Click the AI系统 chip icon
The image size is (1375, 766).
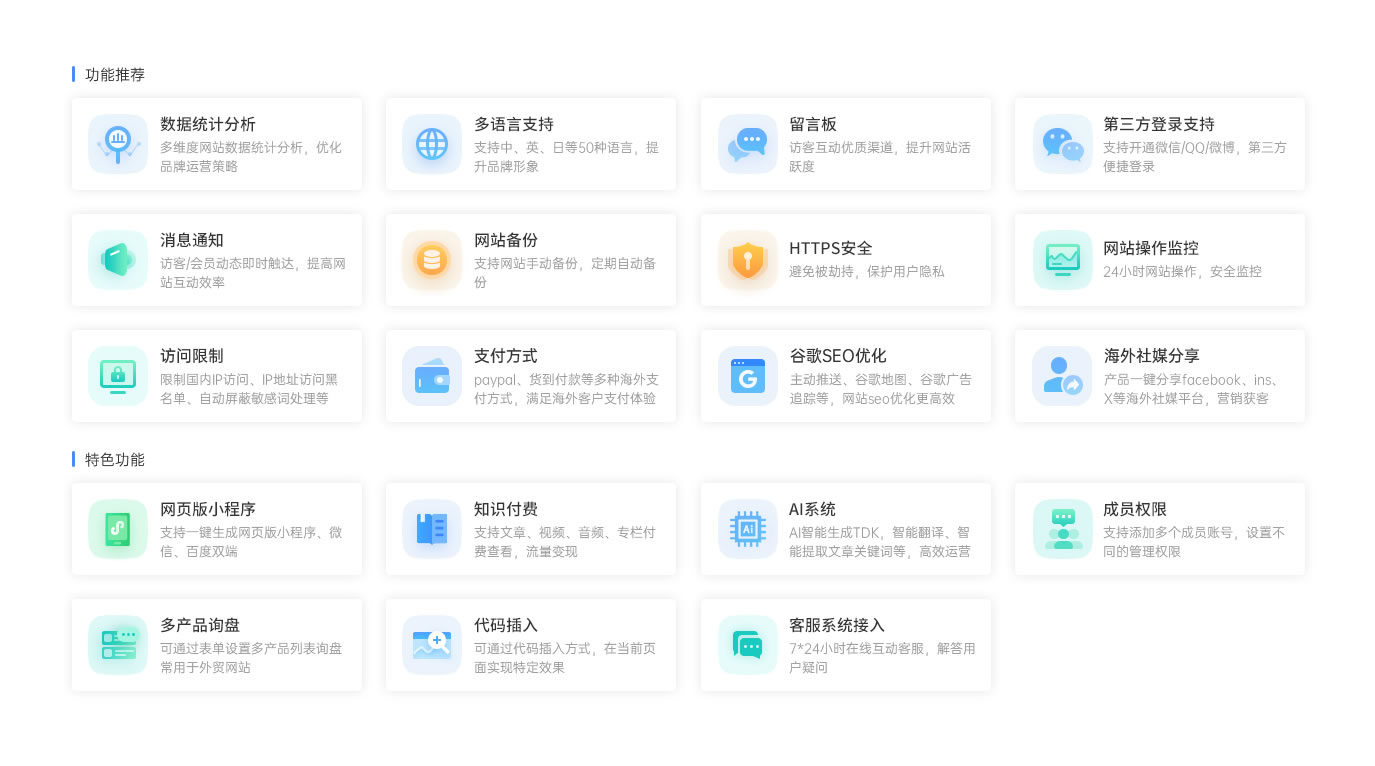pyautogui.click(x=747, y=529)
